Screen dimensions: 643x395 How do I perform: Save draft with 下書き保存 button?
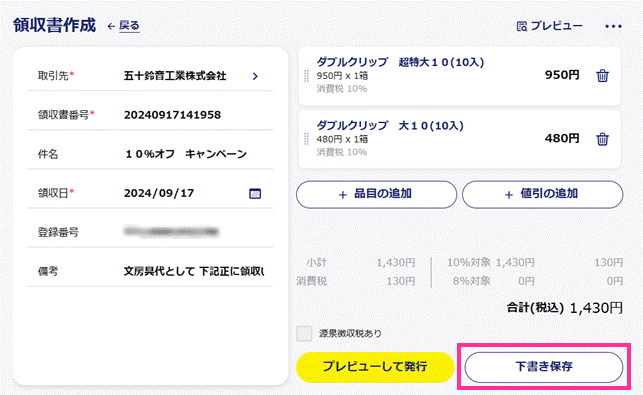coord(544,367)
